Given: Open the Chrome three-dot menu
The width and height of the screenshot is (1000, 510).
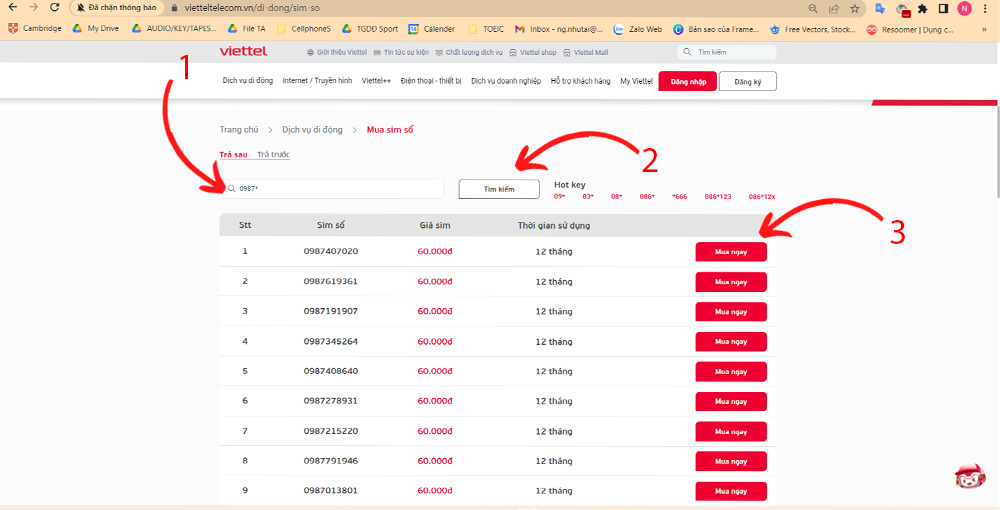Looking at the screenshot, I should tap(986, 8).
